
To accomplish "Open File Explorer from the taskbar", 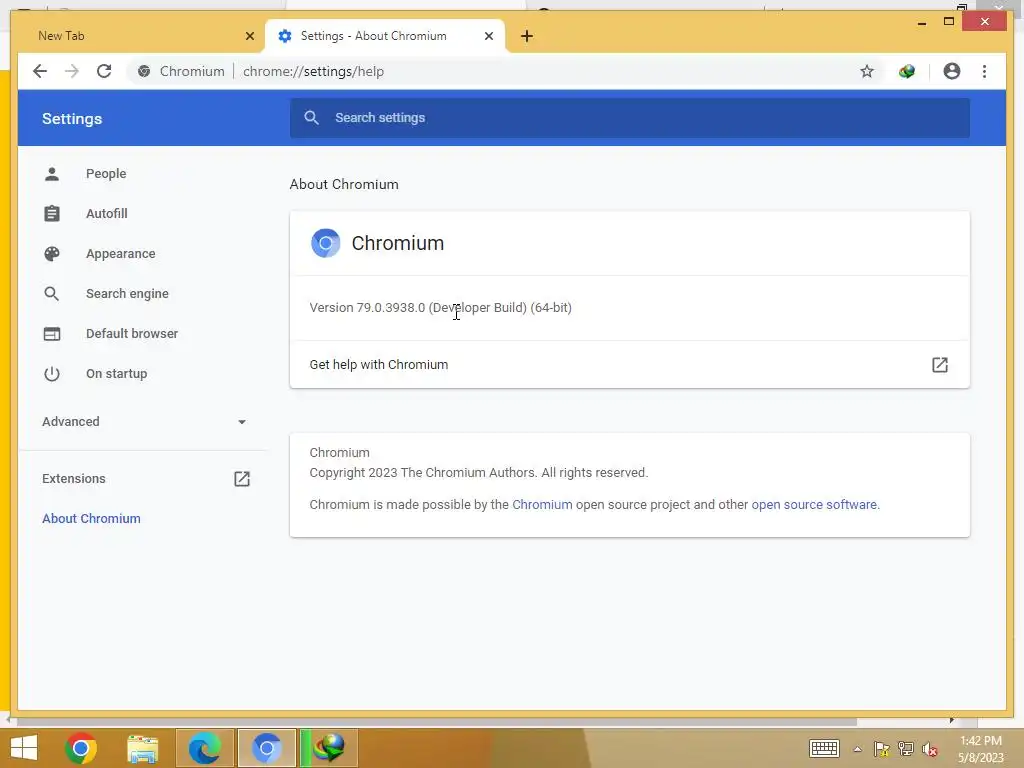I will click(x=143, y=748).
